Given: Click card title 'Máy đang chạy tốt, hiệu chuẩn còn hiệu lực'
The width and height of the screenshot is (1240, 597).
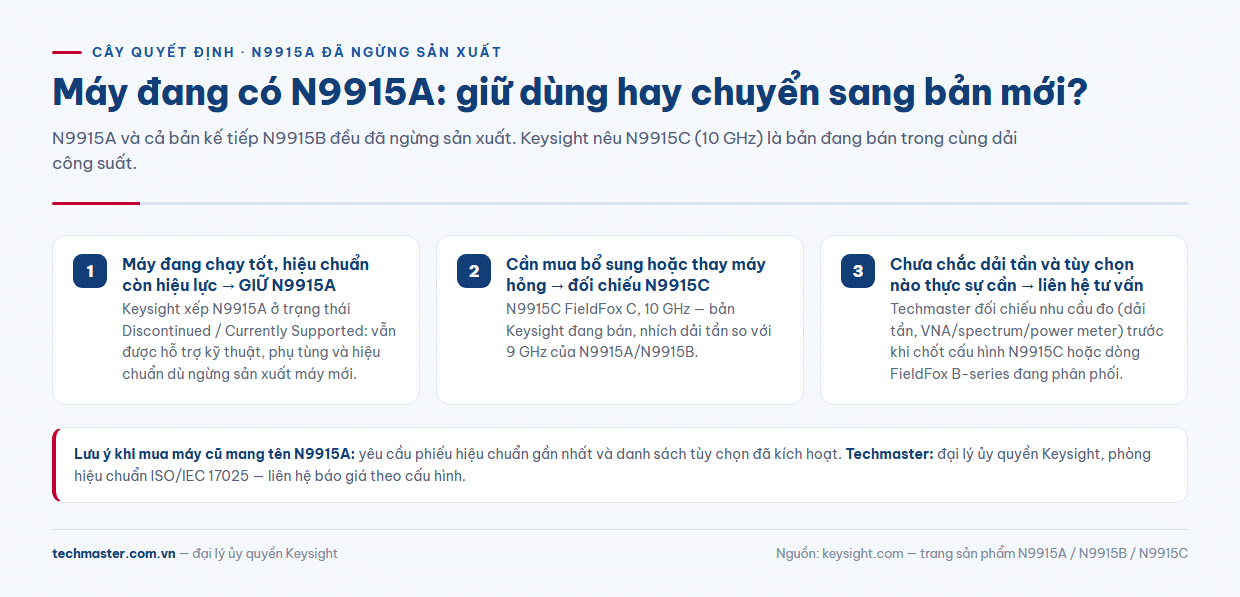Looking at the screenshot, I should 246,275.
